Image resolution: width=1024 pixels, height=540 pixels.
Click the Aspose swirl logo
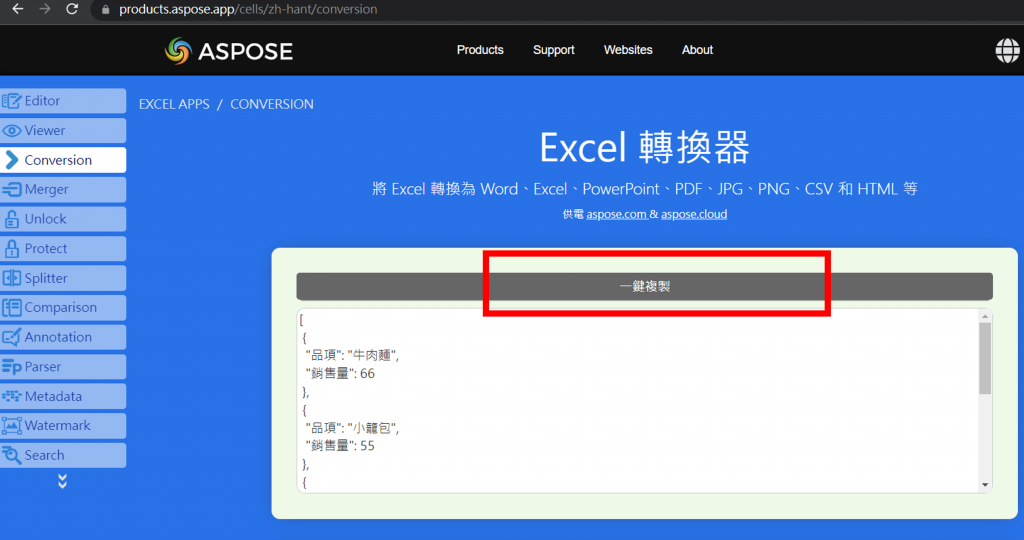pos(178,51)
